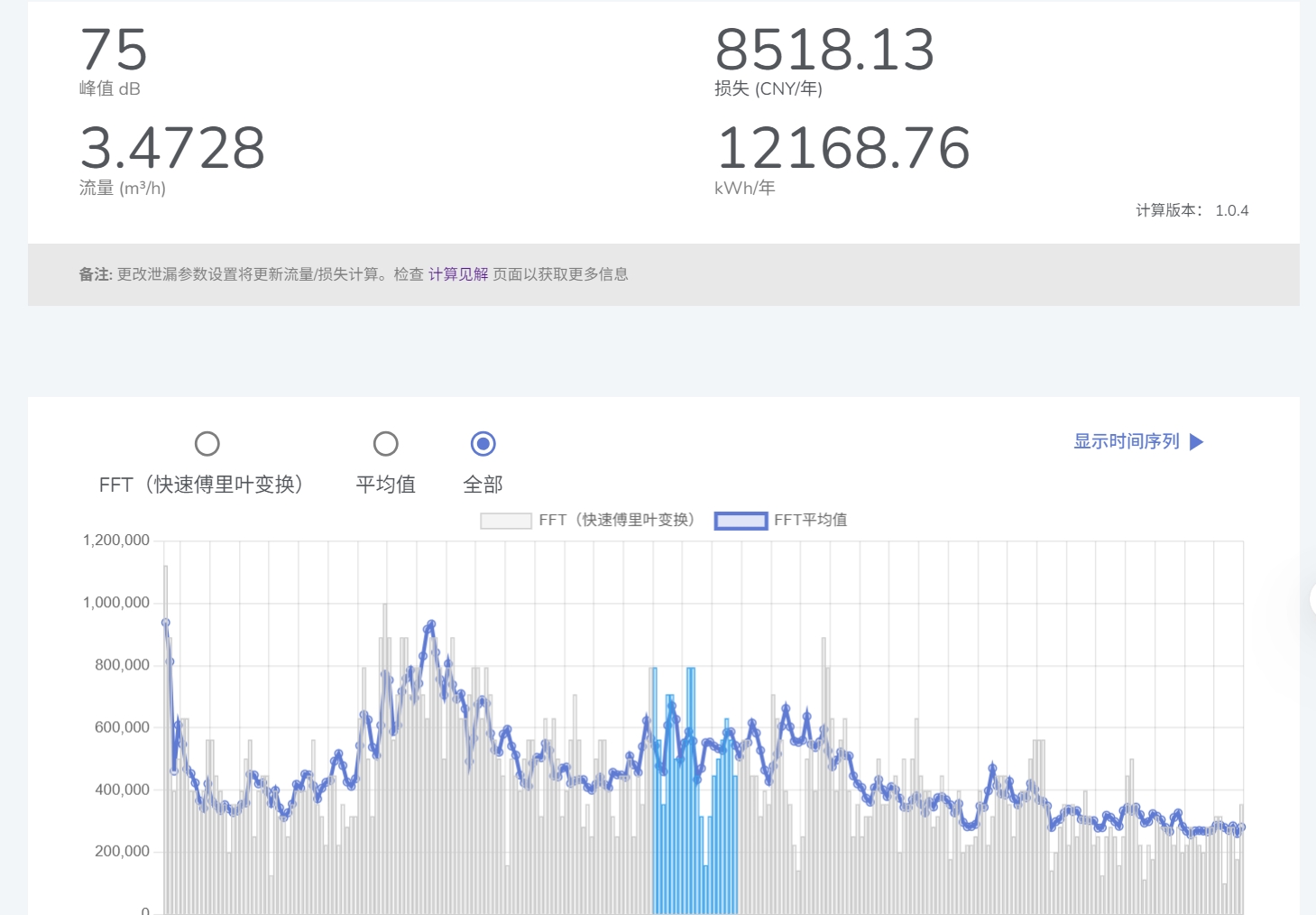The width and height of the screenshot is (1316, 915).
Task: Select the FFT（快速傅里叶变换）radio button
Action: pos(207,443)
